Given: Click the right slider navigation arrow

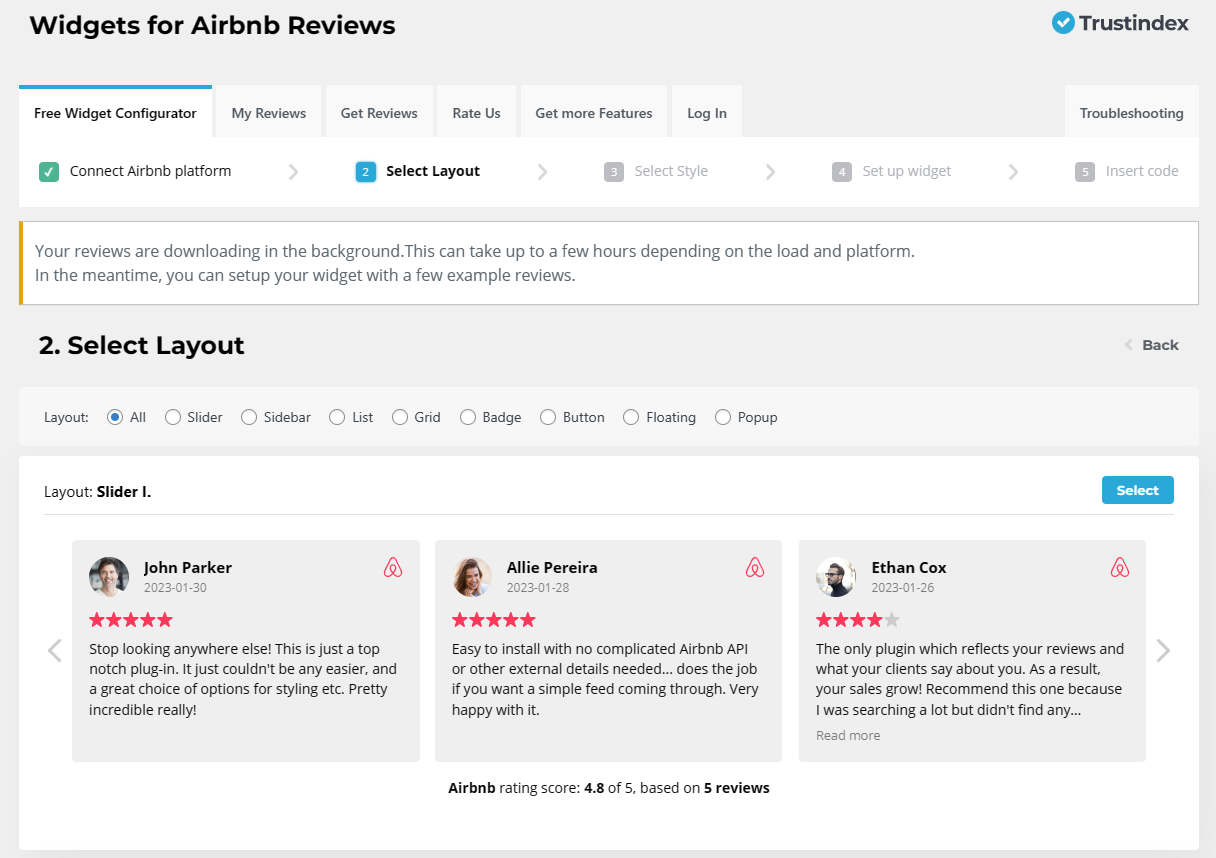Looking at the screenshot, I should pos(1163,650).
